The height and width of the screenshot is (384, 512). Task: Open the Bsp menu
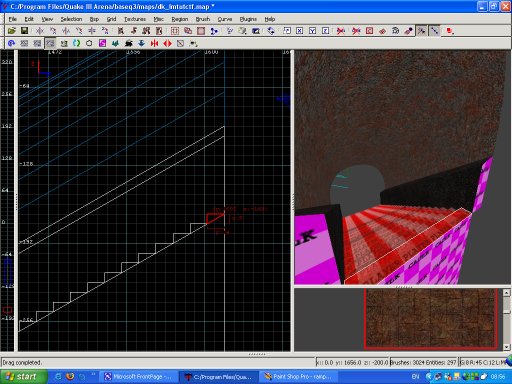(94, 19)
